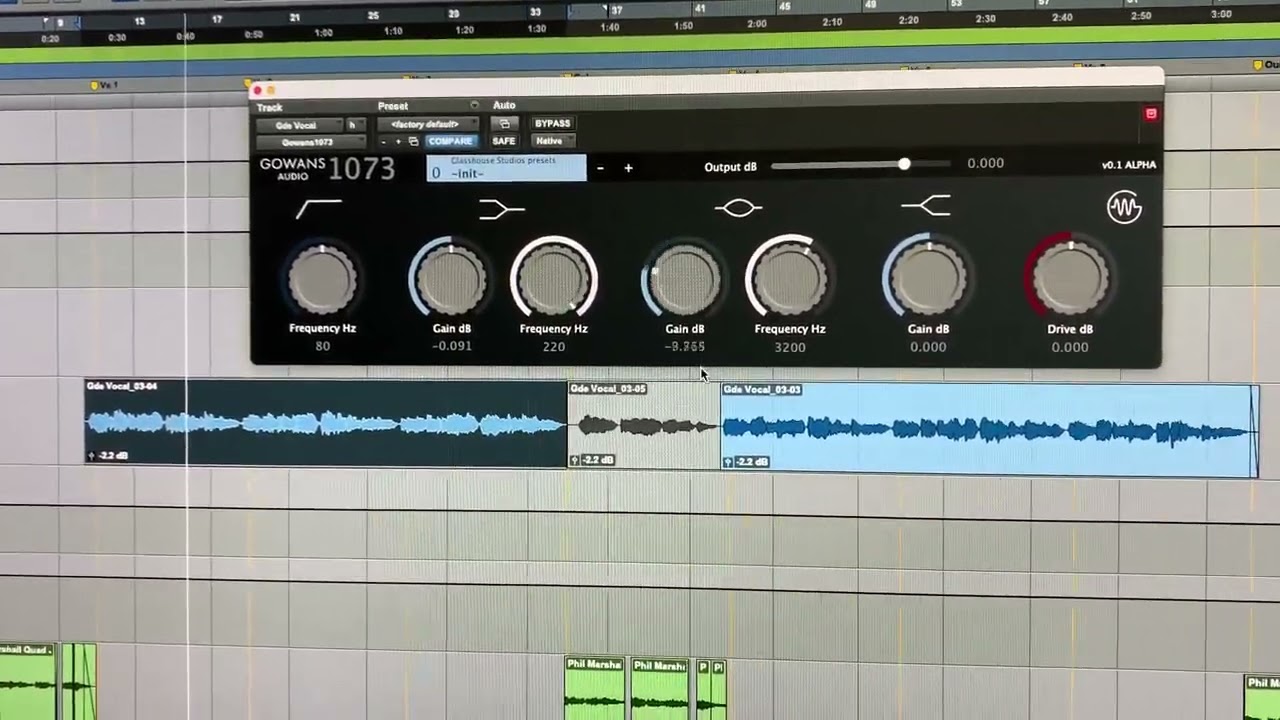Viewport: 1280px width, 720px height.
Task: Toggle the BYPASS button
Action: (x=552, y=124)
